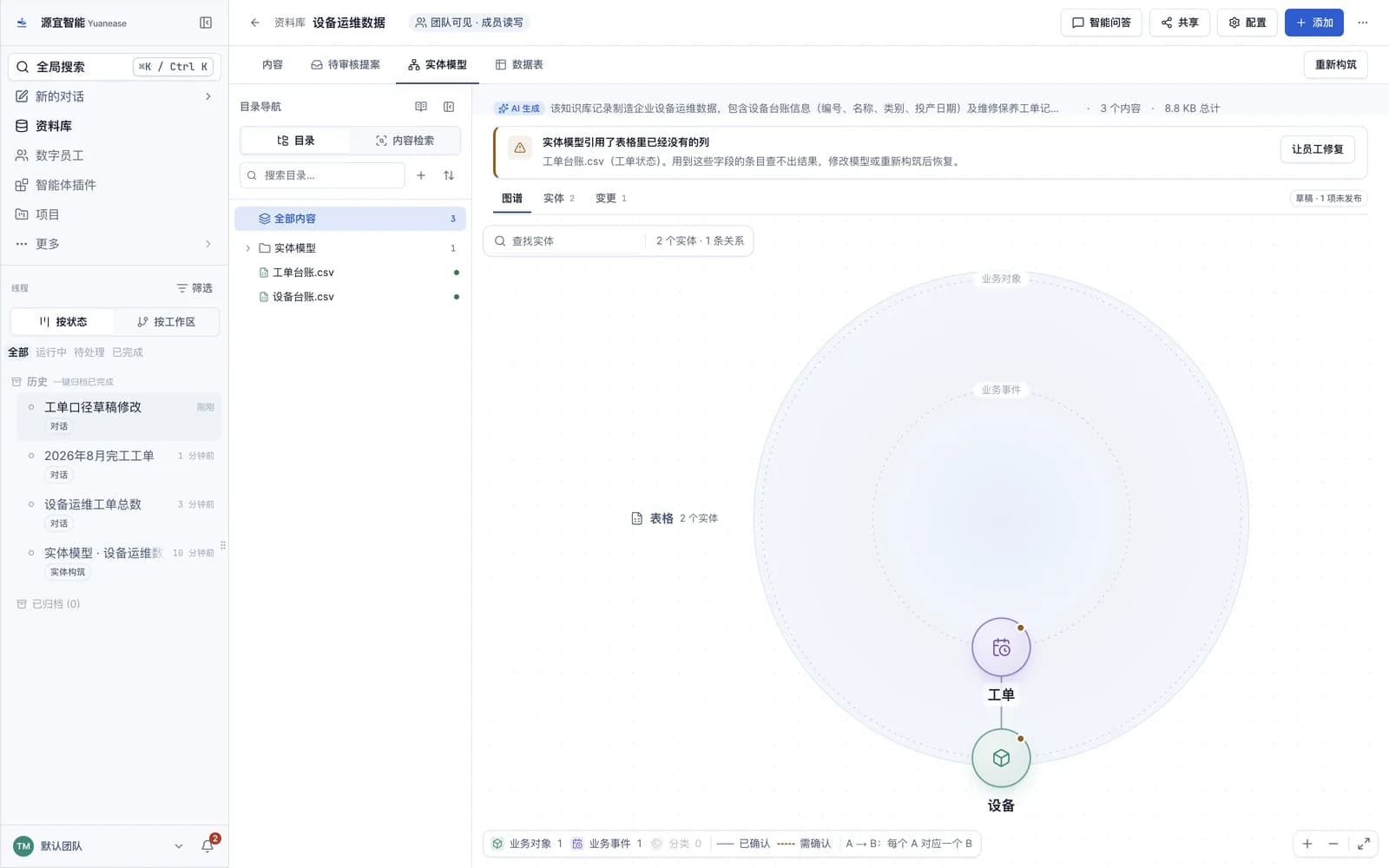Switch thread view to 按状态

63,322
